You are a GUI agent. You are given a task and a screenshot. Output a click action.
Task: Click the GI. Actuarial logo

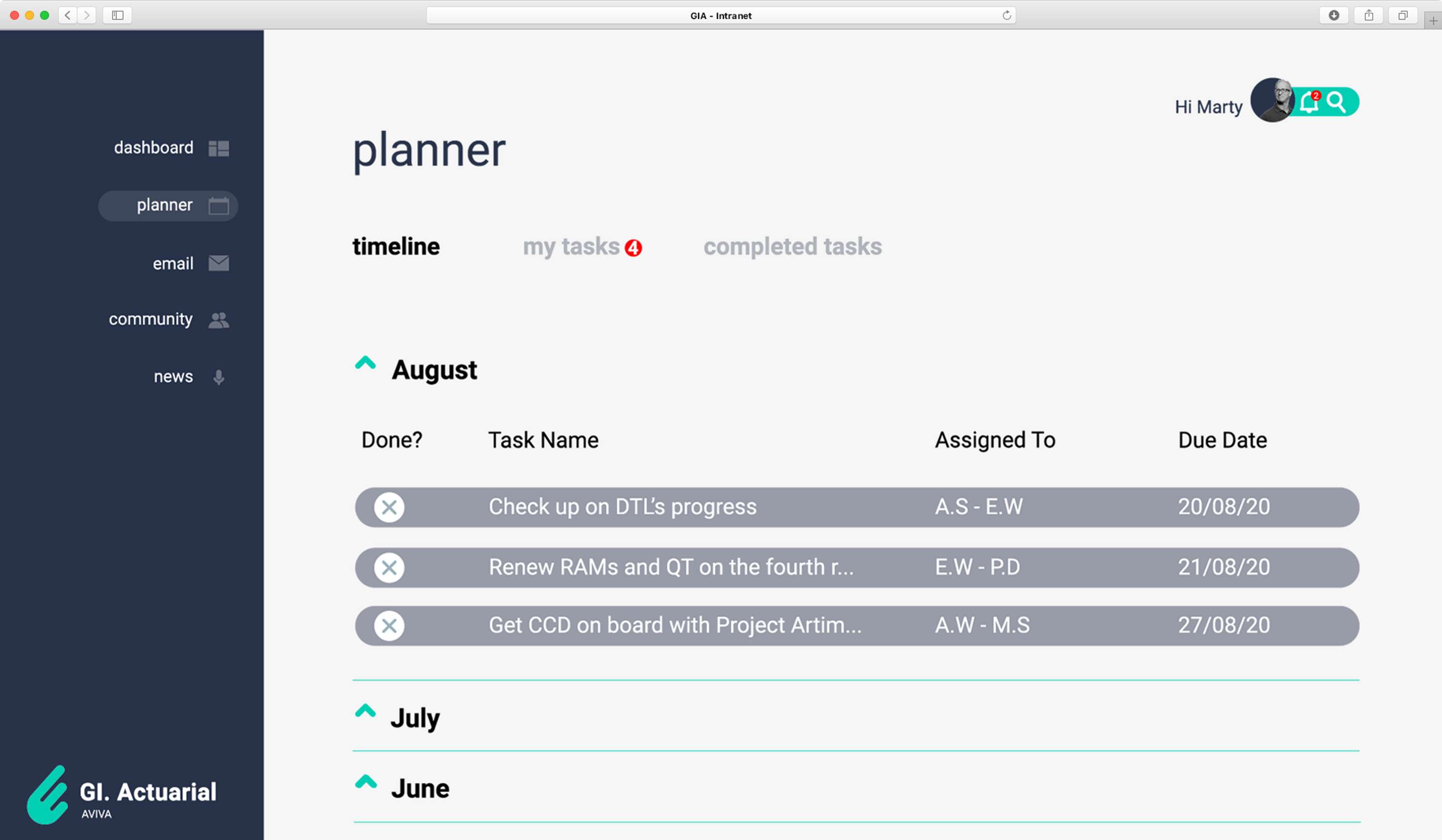[x=122, y=795]
